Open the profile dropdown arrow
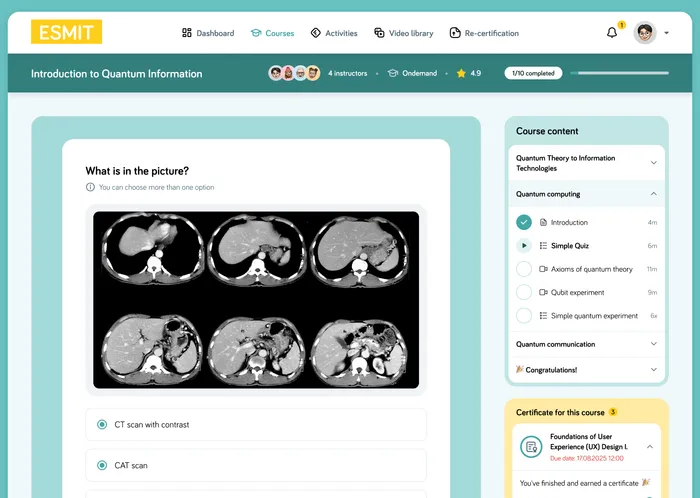Screen dimensions: 700x498 667,33
